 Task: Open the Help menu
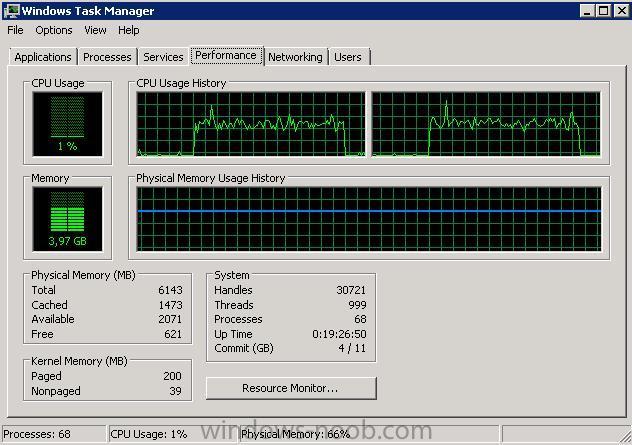click(x=129, y=30)
